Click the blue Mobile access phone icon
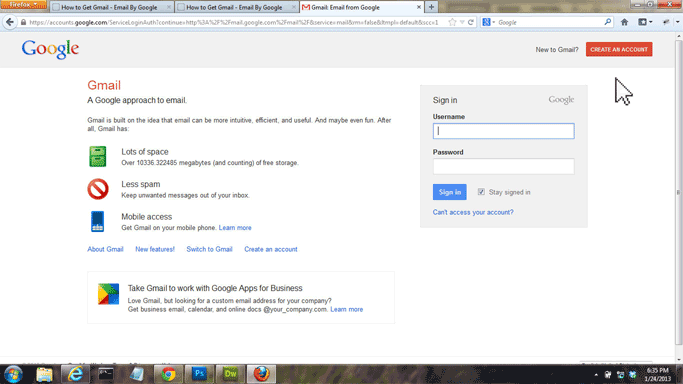Viewport: 683px width, 384px height. tap(98, 222)
